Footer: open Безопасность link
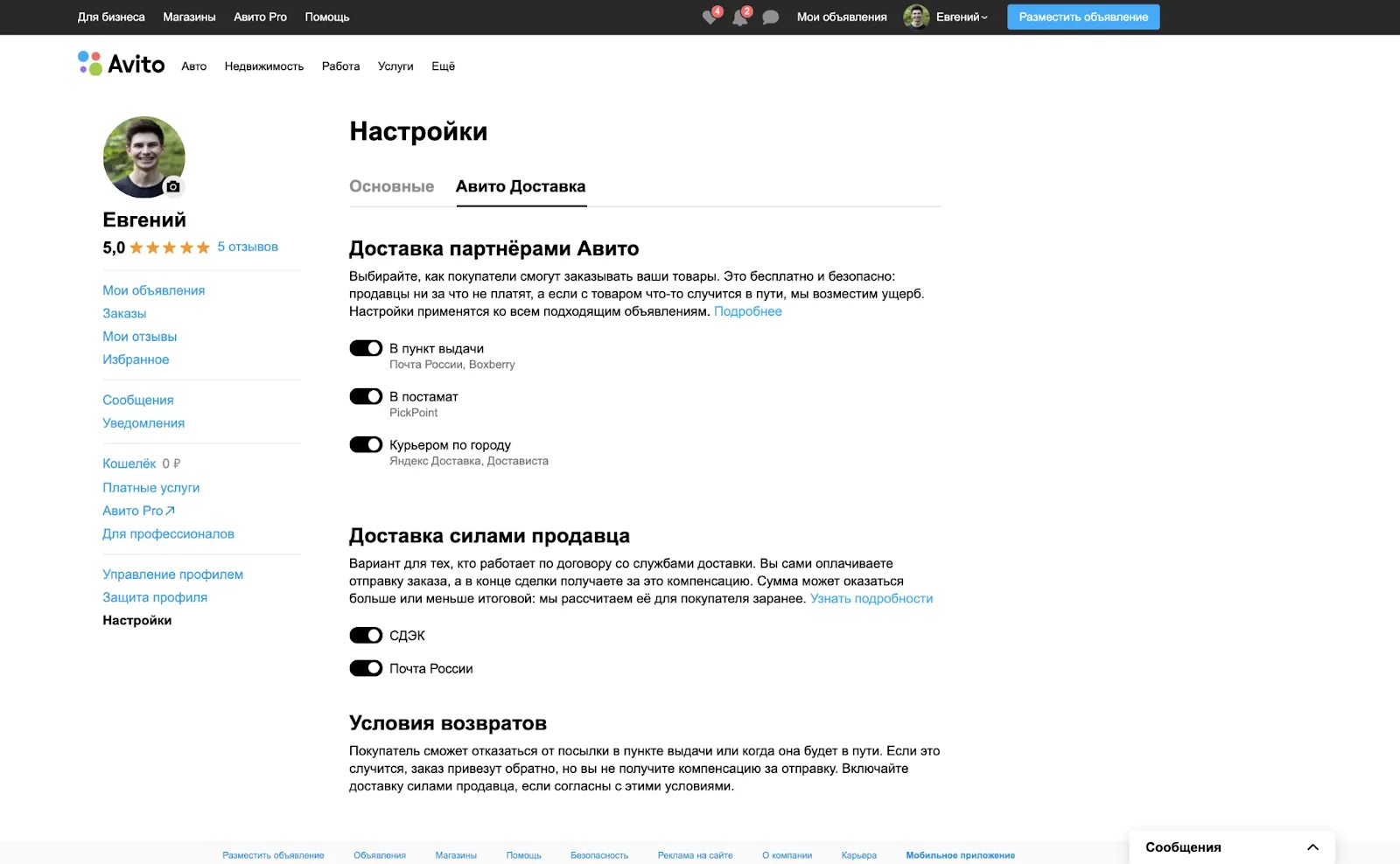 tap(599, 855)
